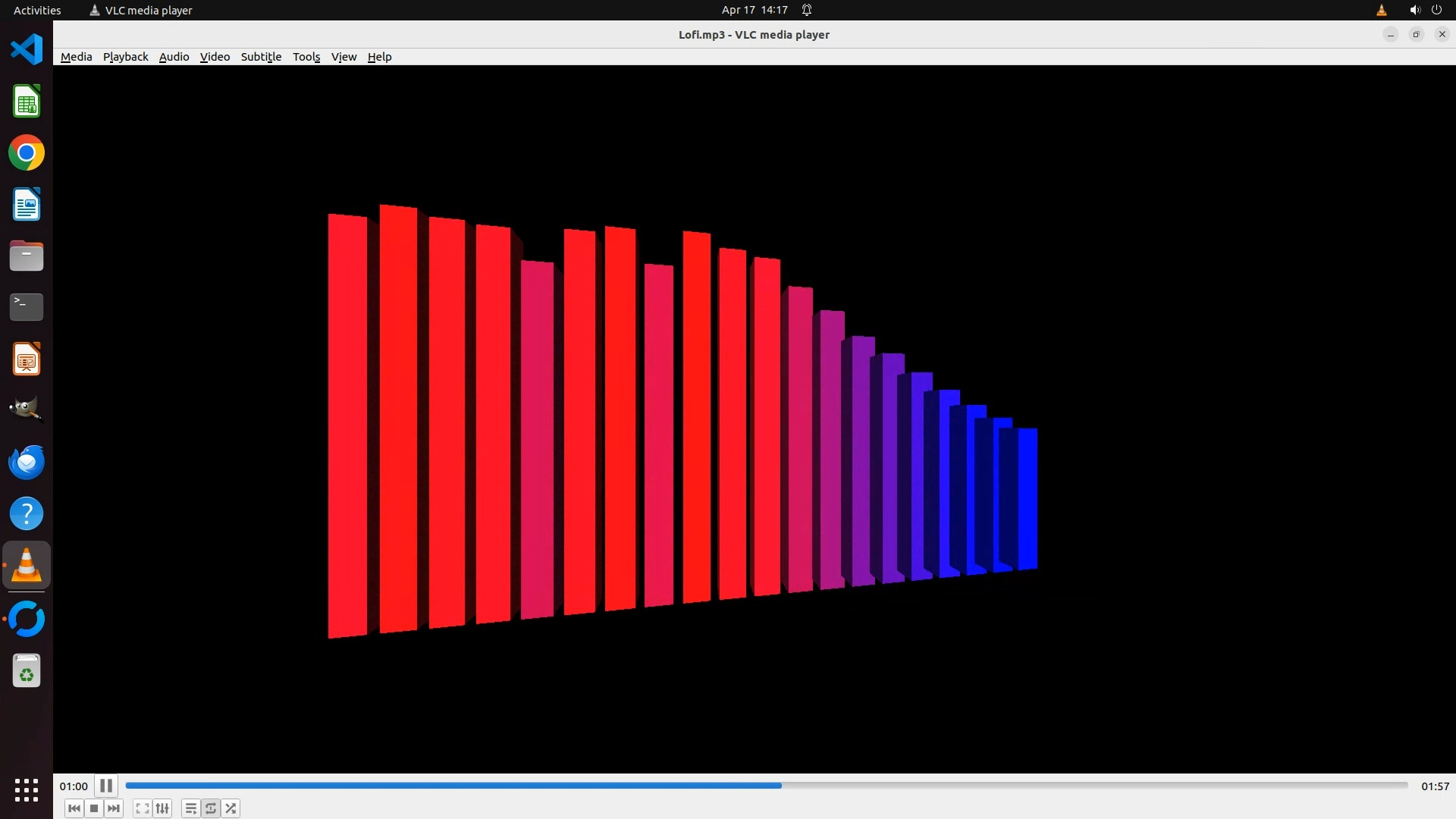Screen dimensions: 1456x819
Task: Open the Media menu
Action: point(76,57)
